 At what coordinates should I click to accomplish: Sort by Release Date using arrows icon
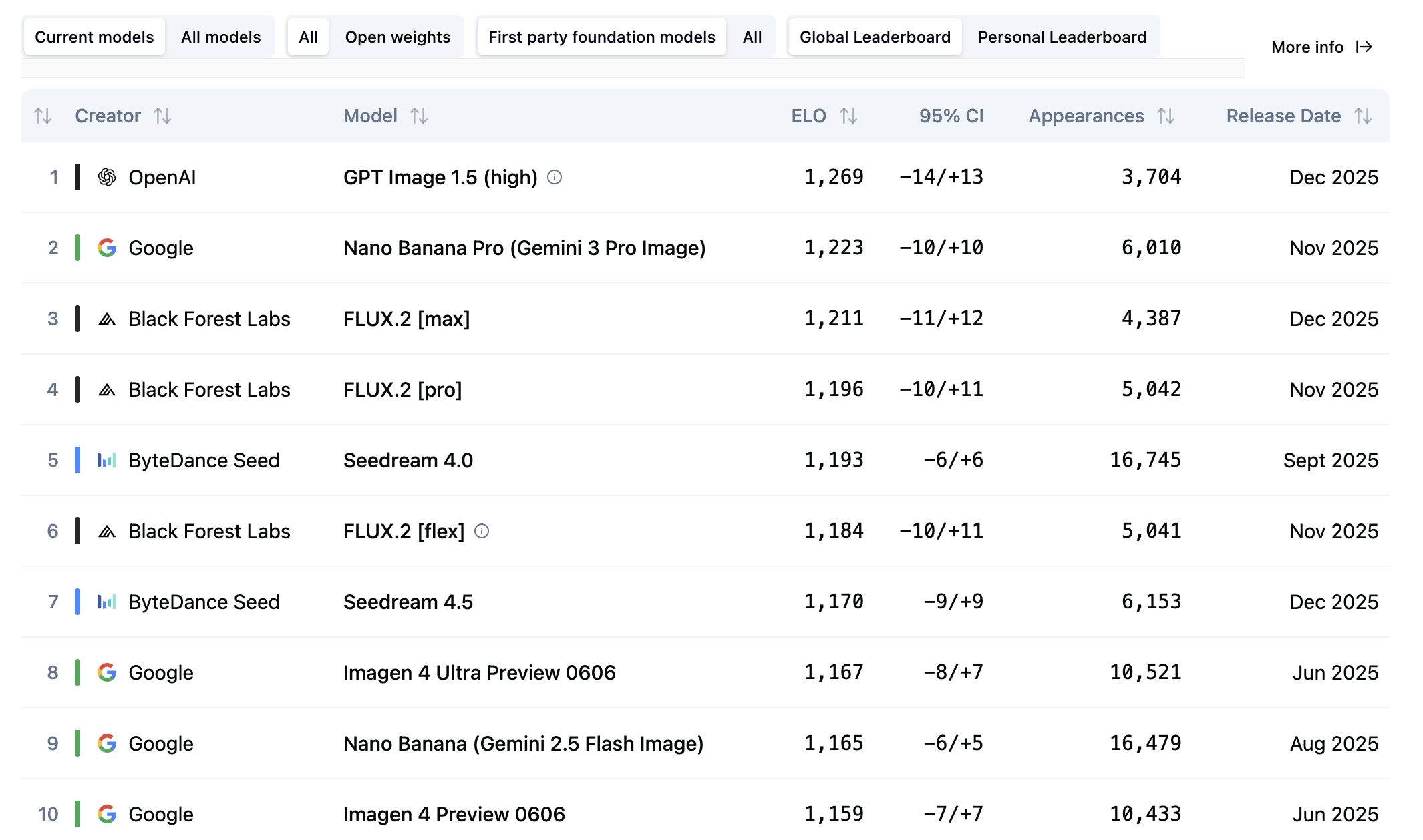(x=1363, y=116)
